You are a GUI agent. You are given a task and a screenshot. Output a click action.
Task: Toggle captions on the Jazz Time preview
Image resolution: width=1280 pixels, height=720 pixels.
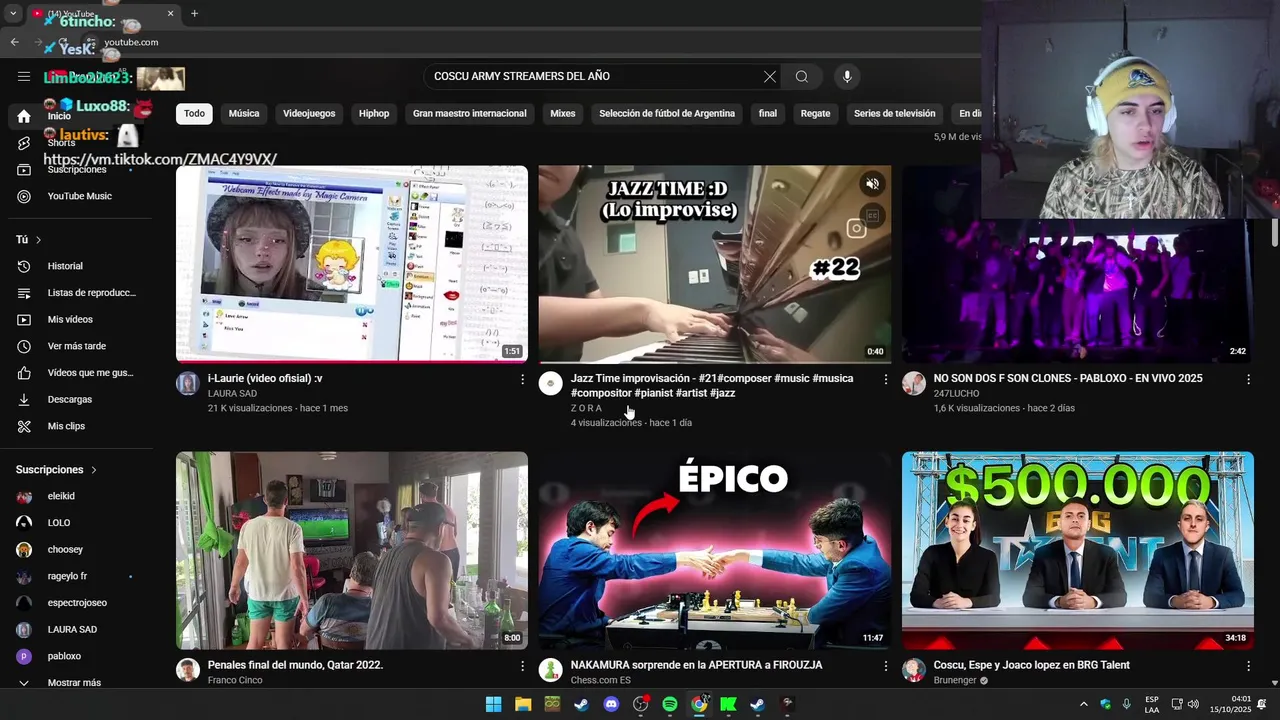click(872, 216)
